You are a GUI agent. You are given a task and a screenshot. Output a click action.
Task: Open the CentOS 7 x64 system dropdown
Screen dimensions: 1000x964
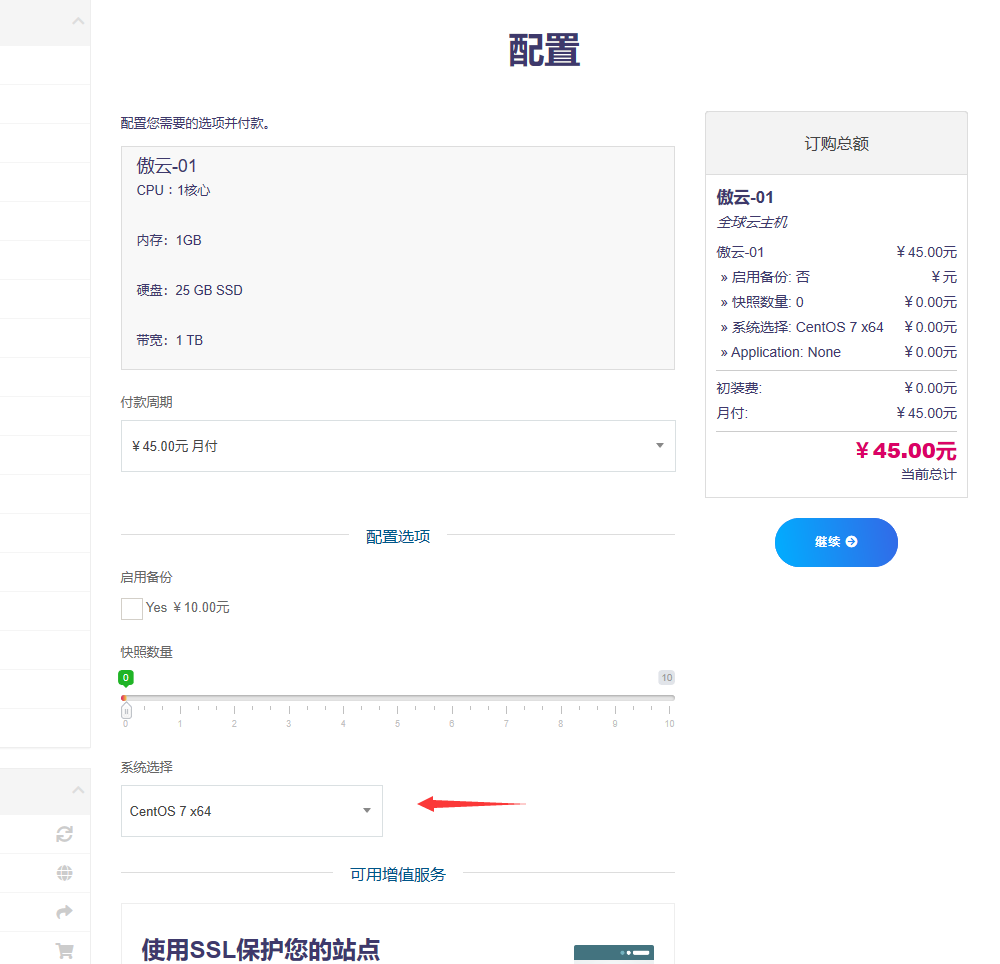(251, 811)
